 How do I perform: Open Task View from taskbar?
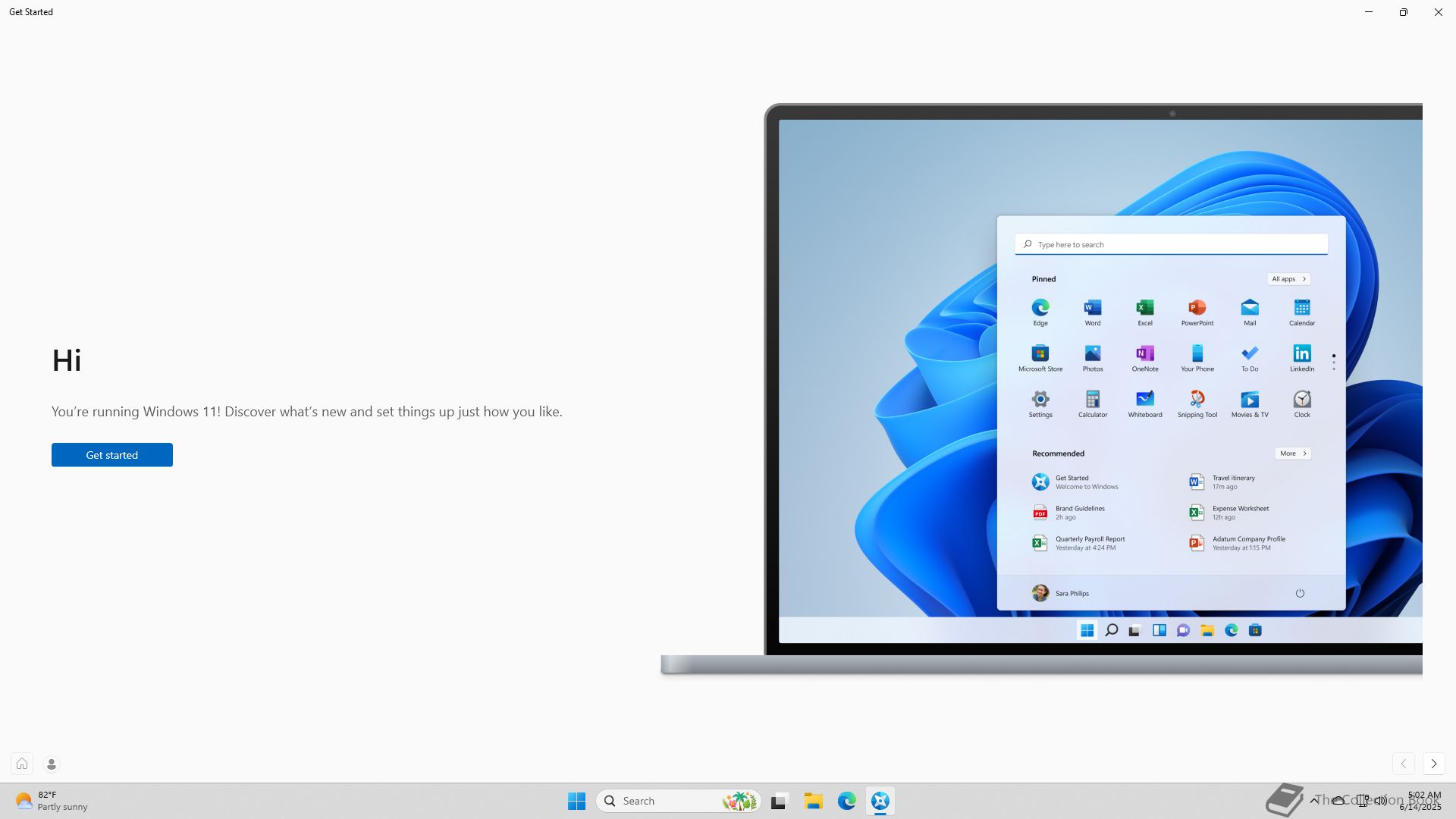pos(779,801)
